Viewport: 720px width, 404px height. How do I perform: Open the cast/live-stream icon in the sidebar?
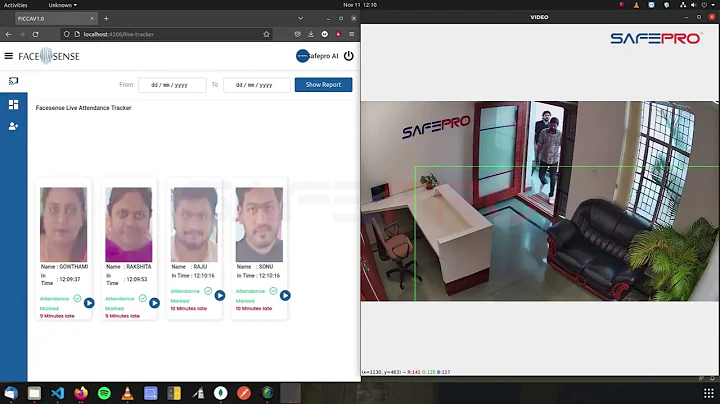13,81
